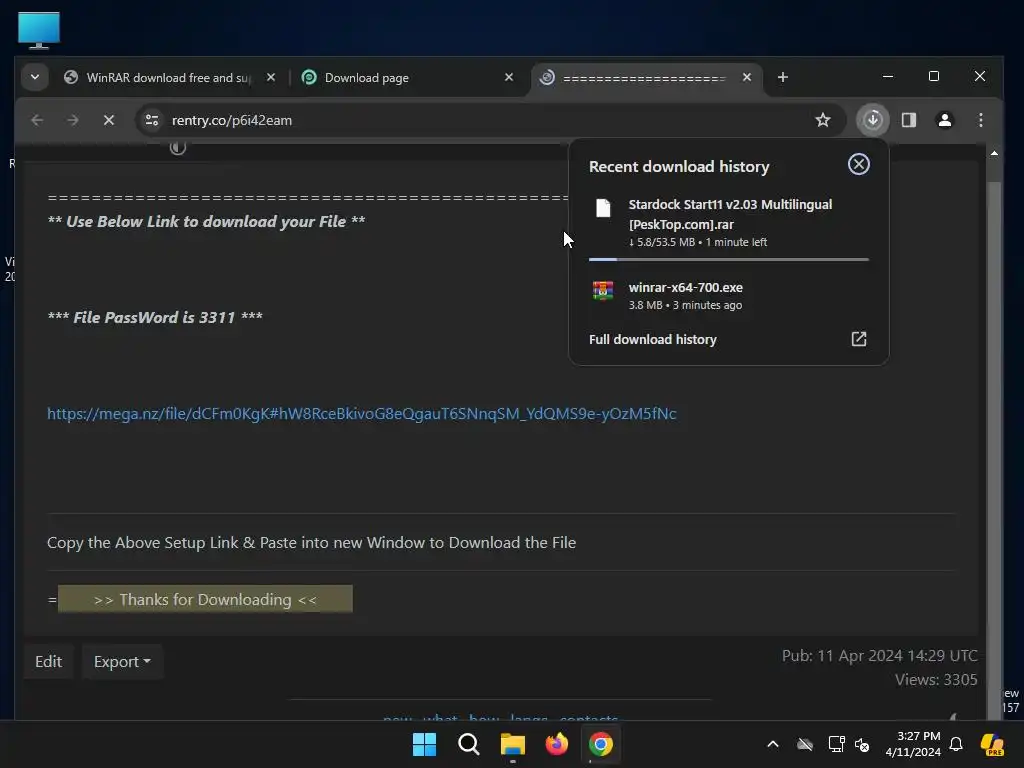Go back to previous page
This screenshot has height=768, width=1024.
coord(37,120)
